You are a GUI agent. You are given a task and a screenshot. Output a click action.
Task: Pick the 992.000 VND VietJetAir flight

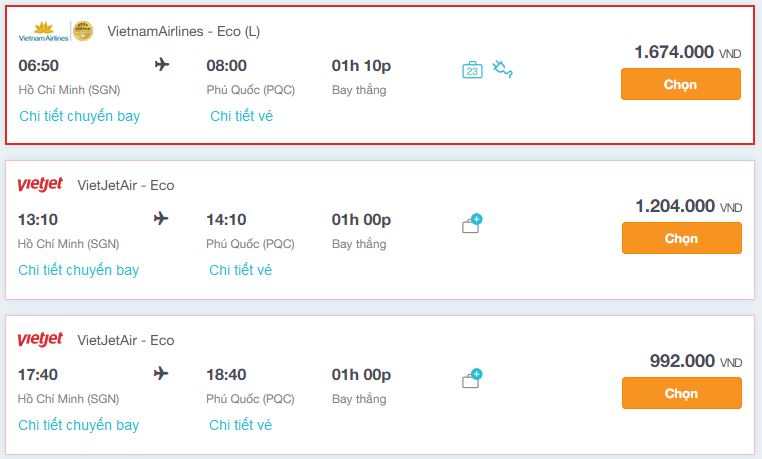click(x=682, y=393)
